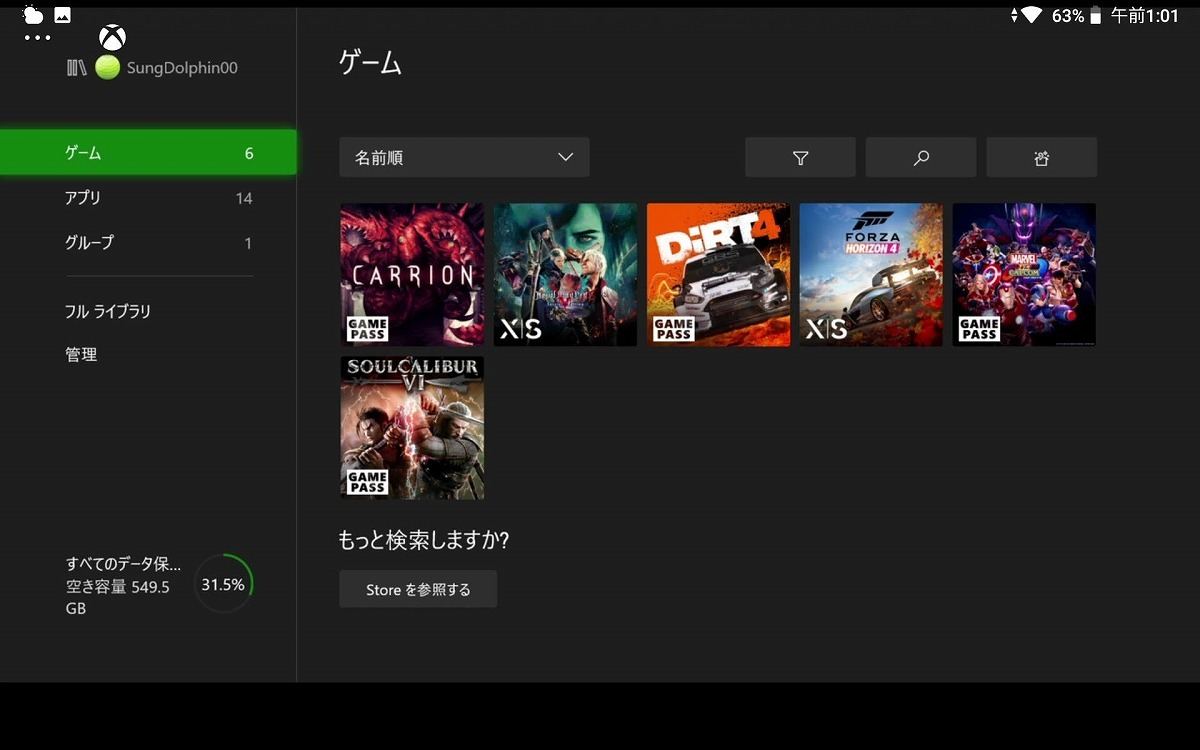Launch the CARRION game tile
The height and width of the screenshot is (750, 1200).
(412, 275)
